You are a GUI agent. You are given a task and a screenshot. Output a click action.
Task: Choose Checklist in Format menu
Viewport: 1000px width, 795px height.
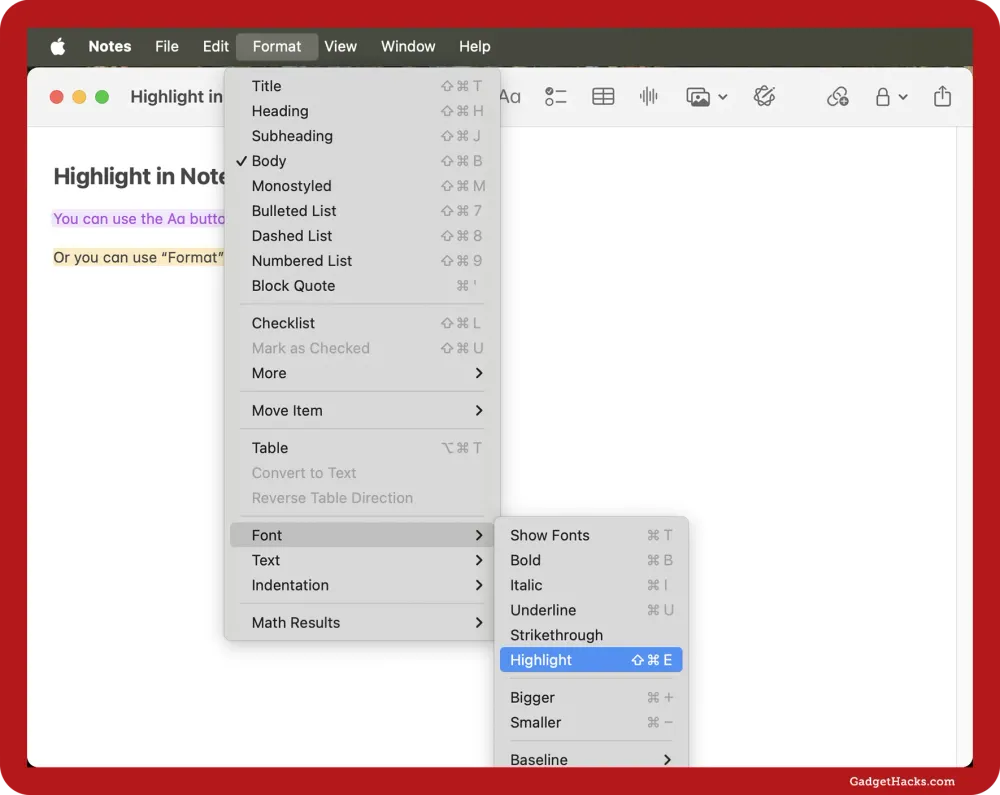(x=362, y=323)
